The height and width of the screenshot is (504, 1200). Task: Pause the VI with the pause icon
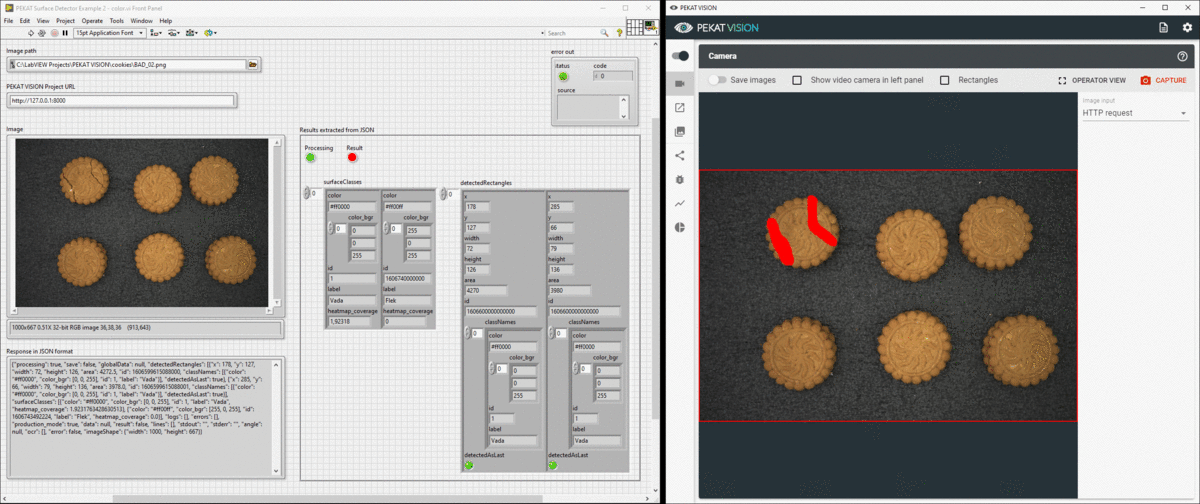[65, 33]
